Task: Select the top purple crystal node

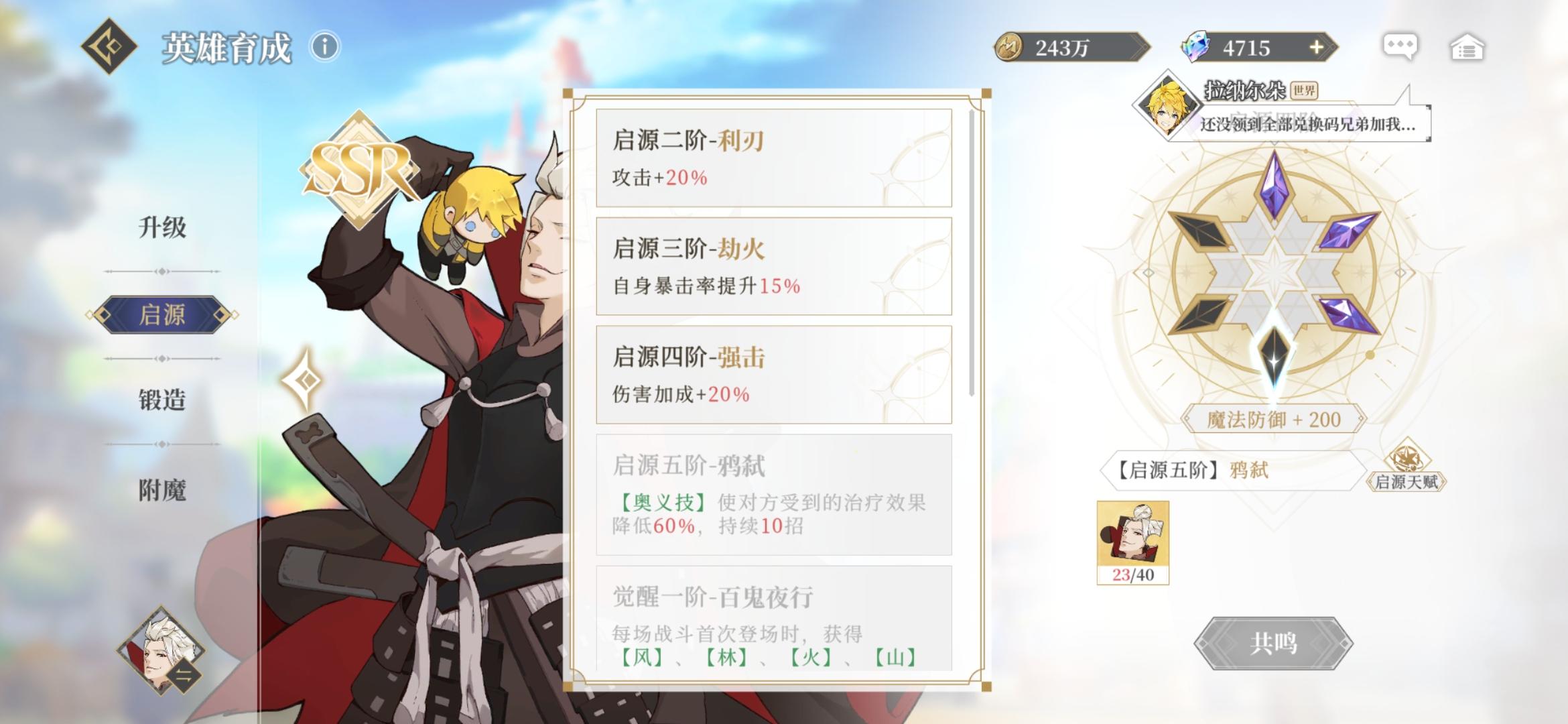Action: [x=1273, y=186]
